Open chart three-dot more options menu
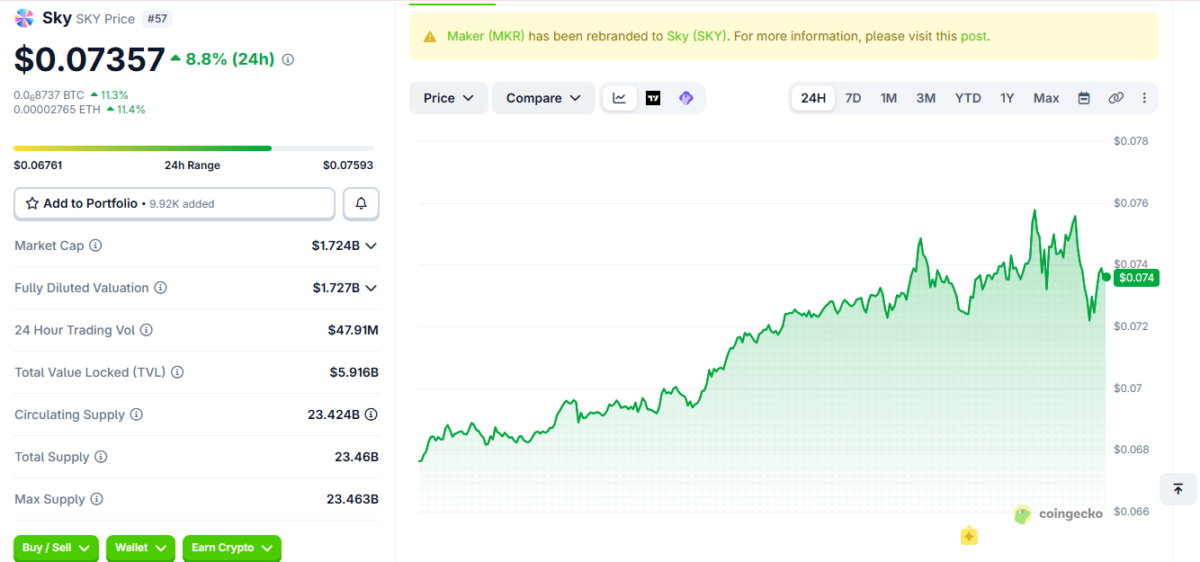This screenshot has height=562, width=1200. click(1144, 98)
